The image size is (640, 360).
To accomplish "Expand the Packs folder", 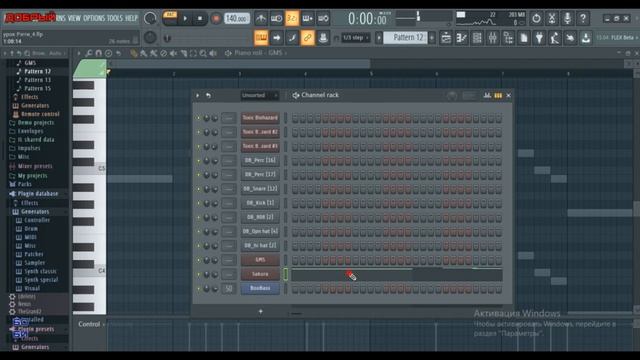I will [x=24, y=184].
